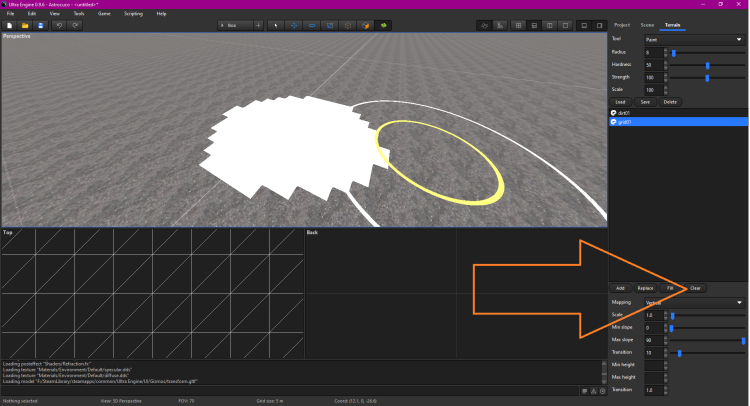Switch to the Scene tab
Viewport: 750px width, 406px height.
(647, 23)
